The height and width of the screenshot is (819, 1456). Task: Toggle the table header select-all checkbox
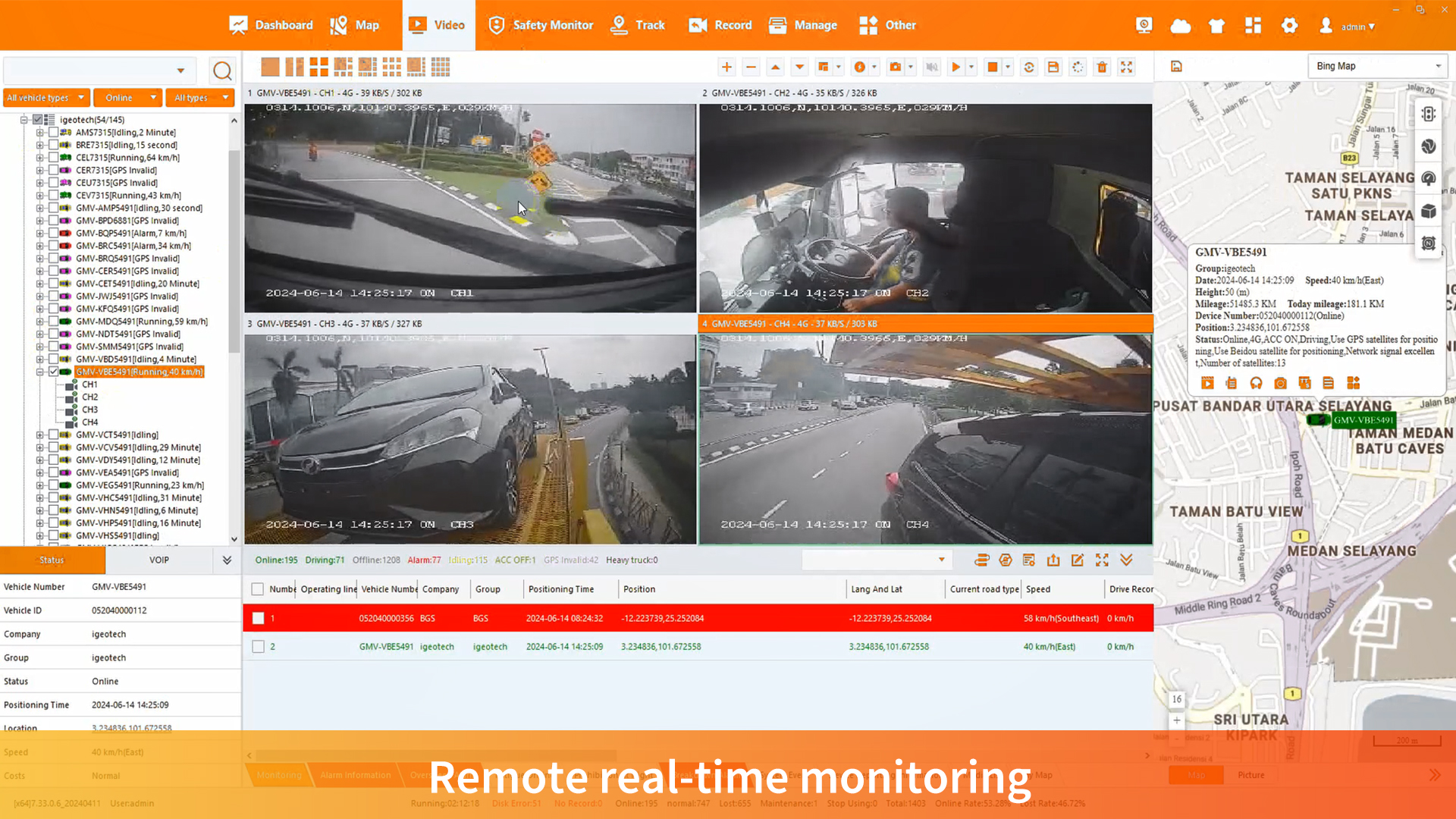(x=258, y=589)
